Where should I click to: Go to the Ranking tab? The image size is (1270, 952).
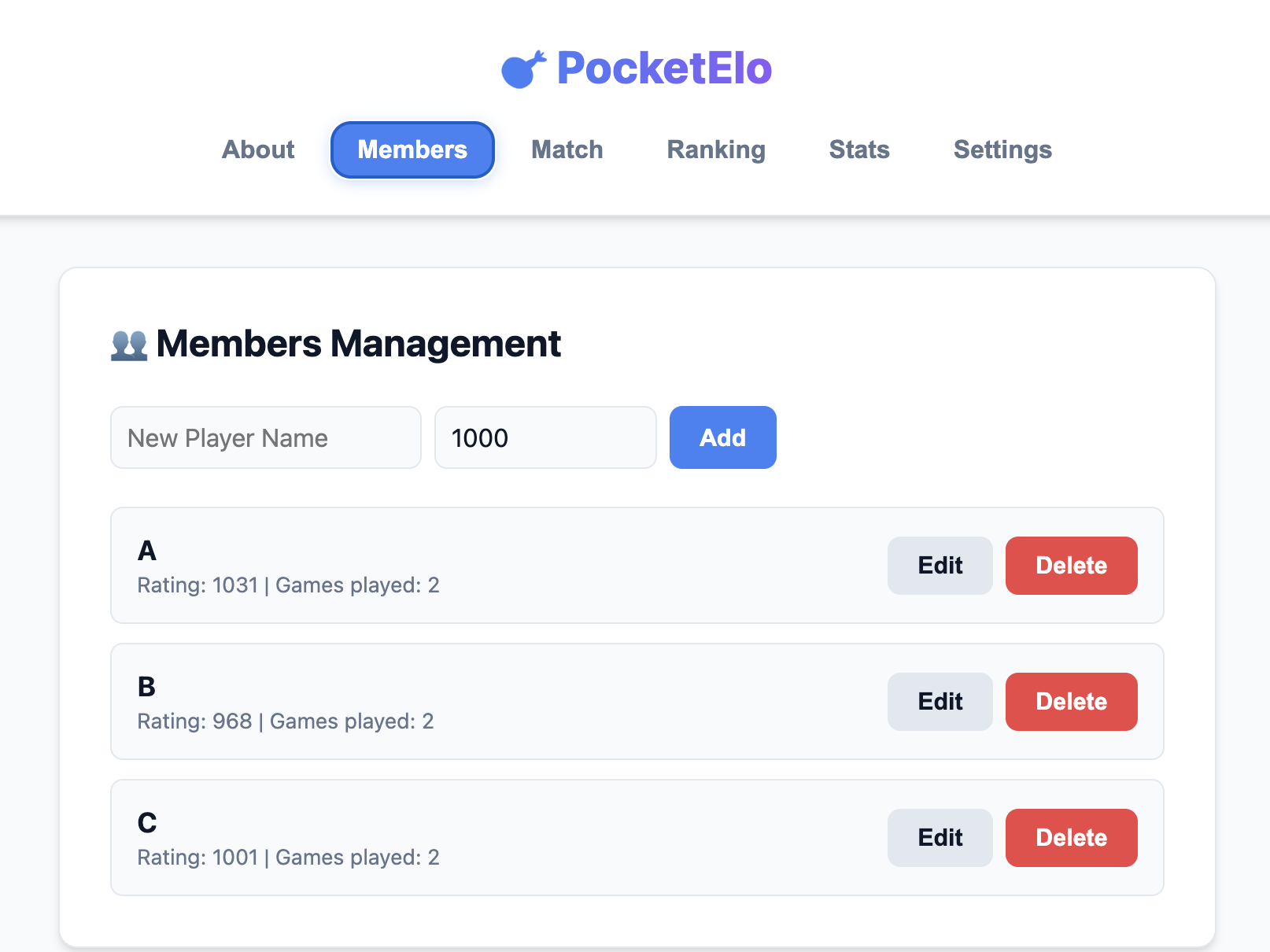(x=716, y=149)
